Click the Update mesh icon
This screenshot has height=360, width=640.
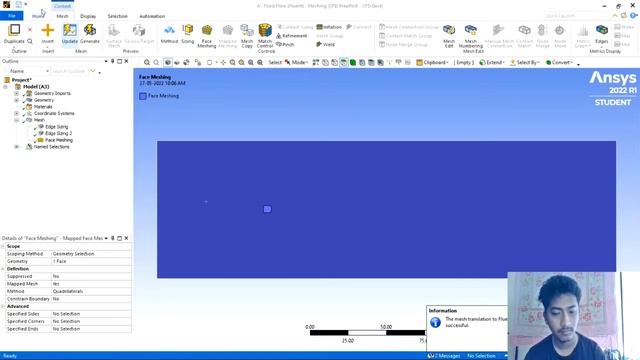[69, 30]
